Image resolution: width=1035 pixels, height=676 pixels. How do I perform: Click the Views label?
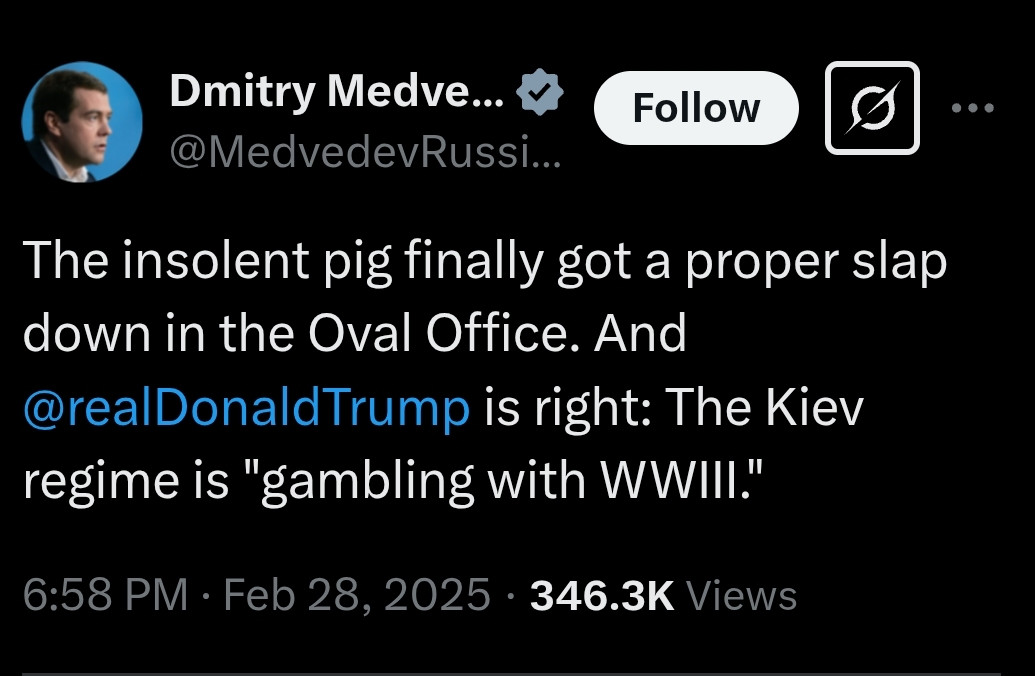(x=742, y=595)
